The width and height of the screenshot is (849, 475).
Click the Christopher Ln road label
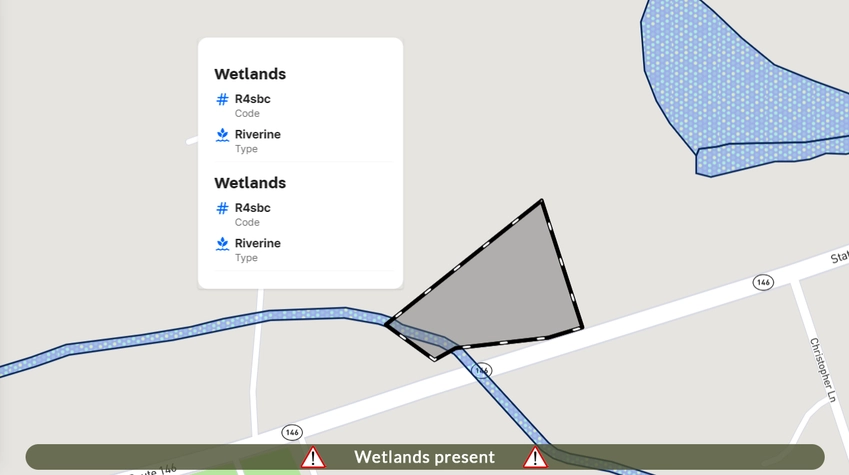822,369
